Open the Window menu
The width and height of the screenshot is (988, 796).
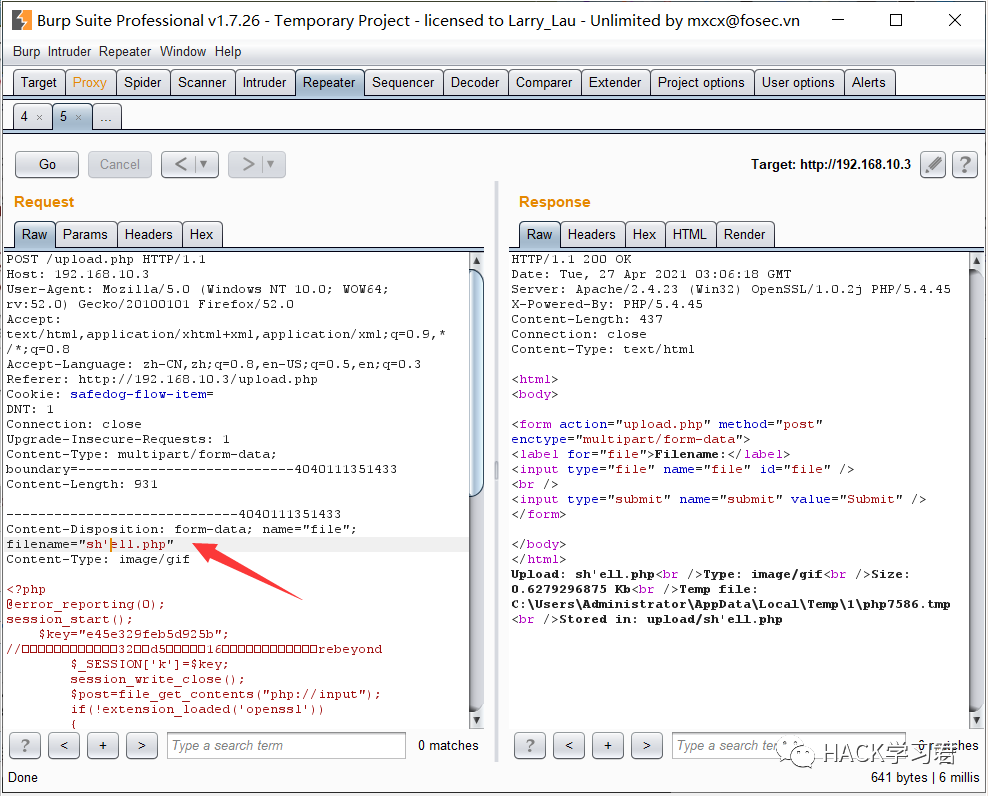(x=183, y=52)
